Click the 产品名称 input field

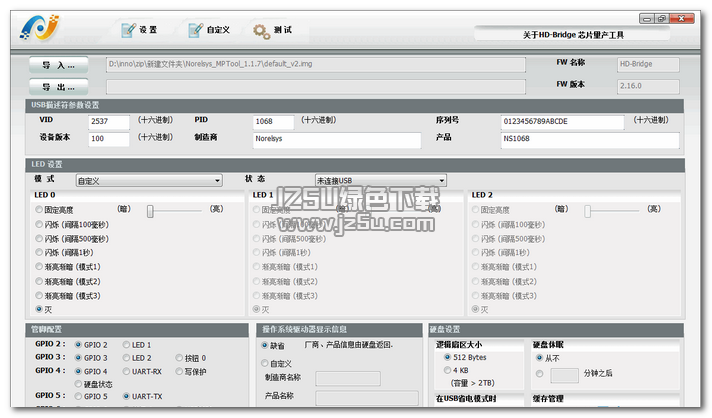pos(367,398)
